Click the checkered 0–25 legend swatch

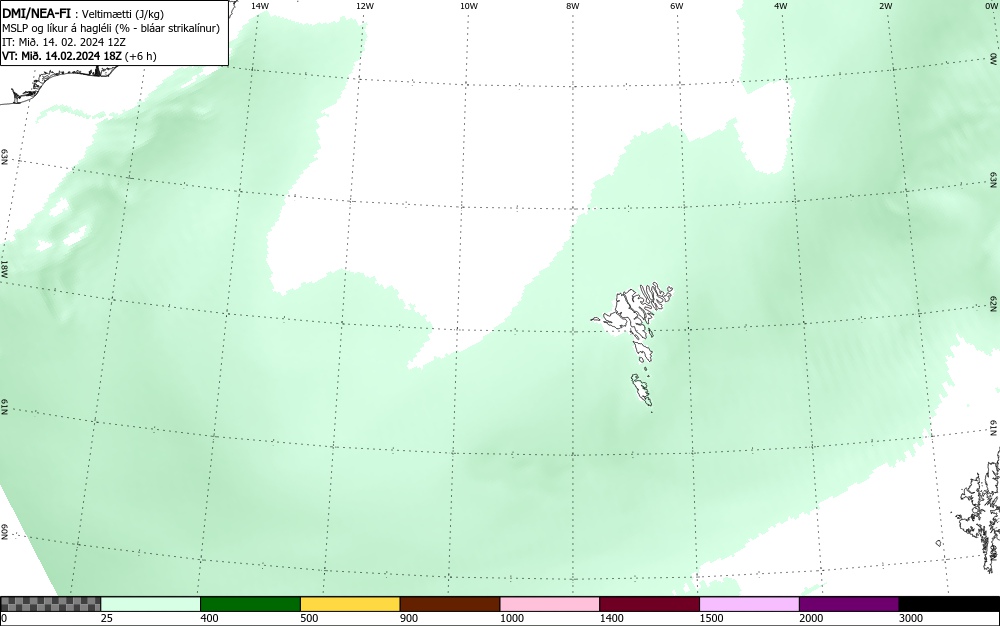click(x=50, y=604)
